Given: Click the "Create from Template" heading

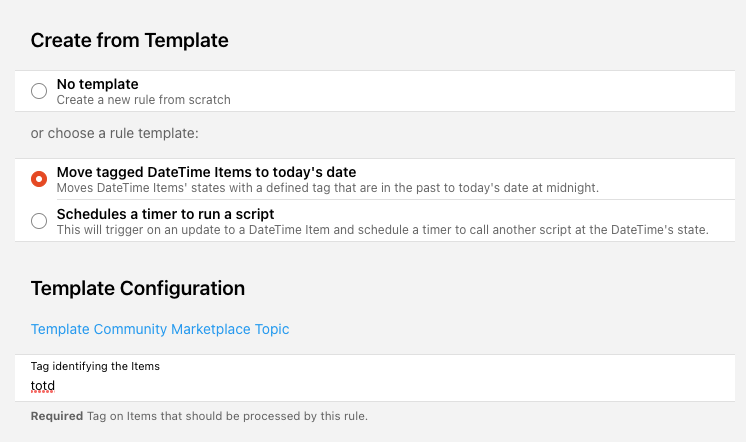Looking at the screenshot, I should coord(130,40).
